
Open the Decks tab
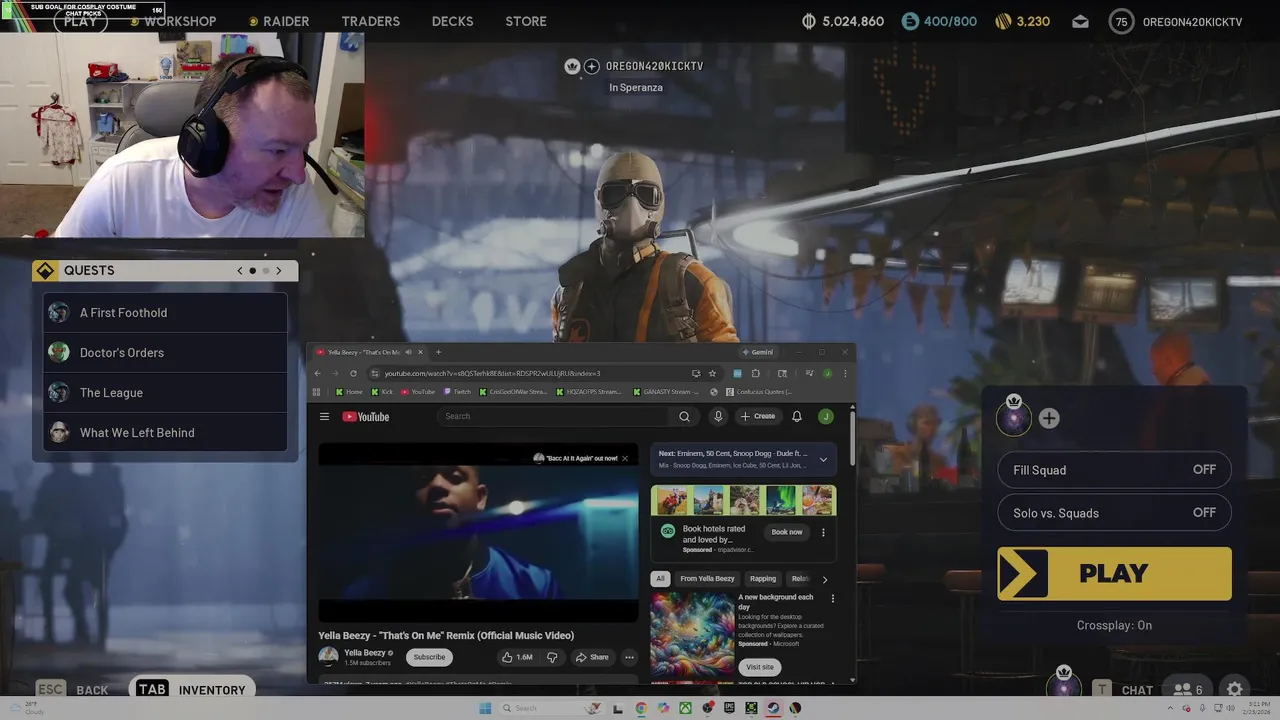point(452,21)
